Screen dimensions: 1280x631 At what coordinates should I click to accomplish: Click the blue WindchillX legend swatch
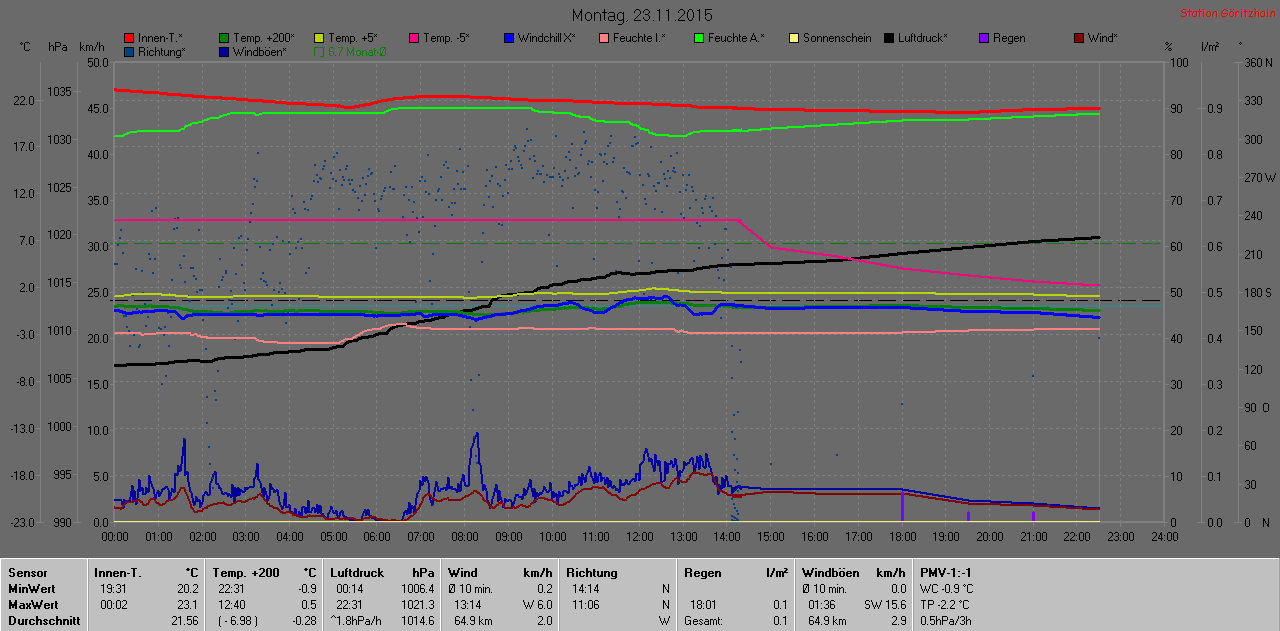(509, 38)
